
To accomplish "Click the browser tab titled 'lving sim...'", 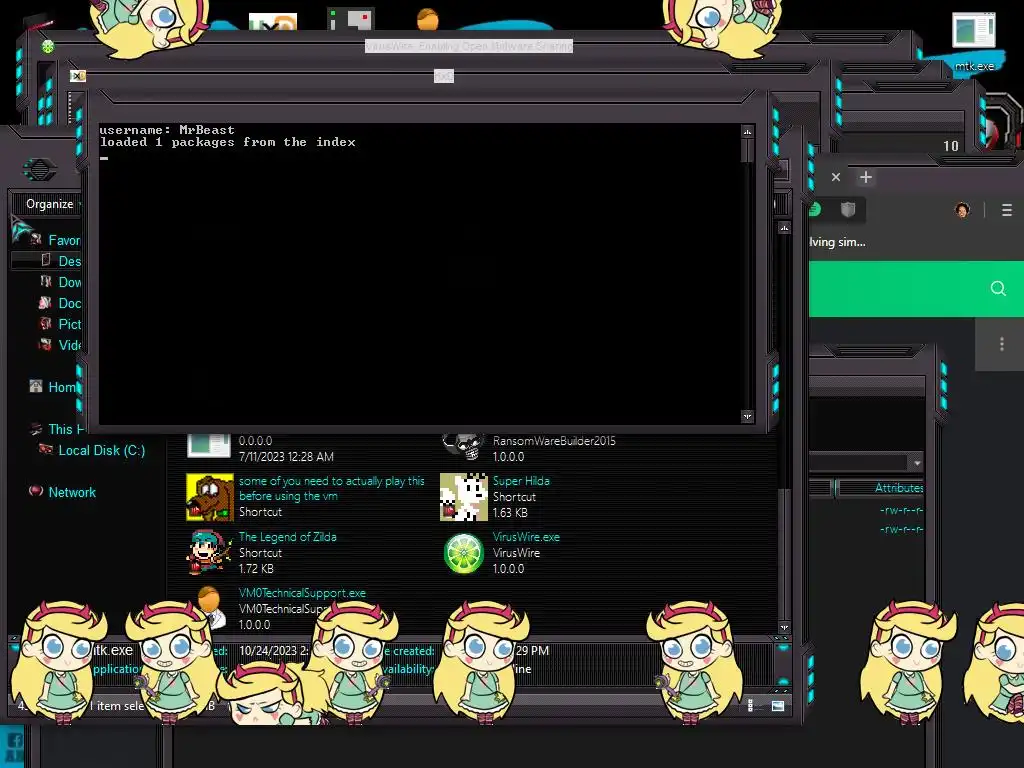I will click(x=837, y=242).
